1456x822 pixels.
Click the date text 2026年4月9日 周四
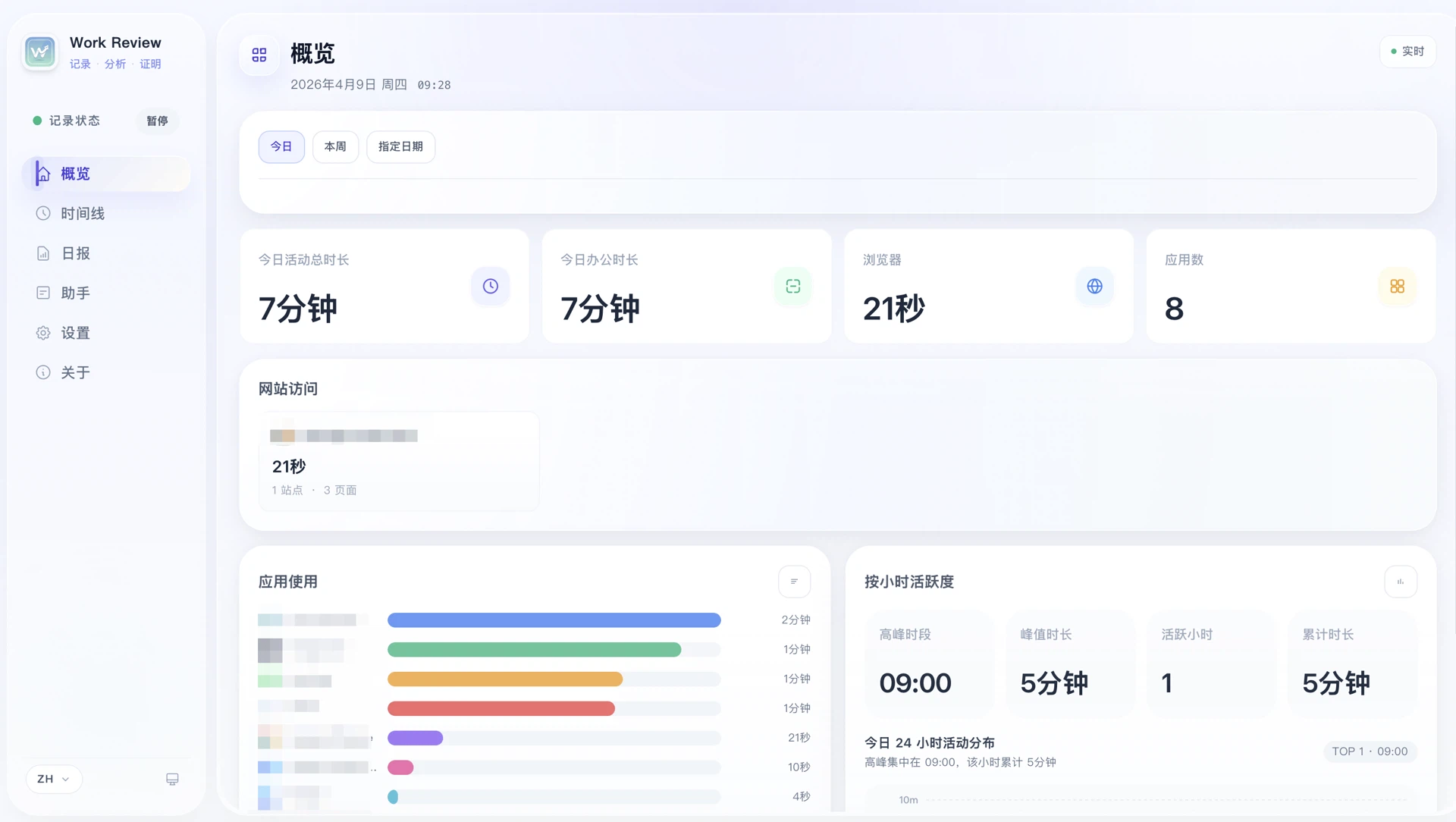pyautogui.click(x=349, y=85)
